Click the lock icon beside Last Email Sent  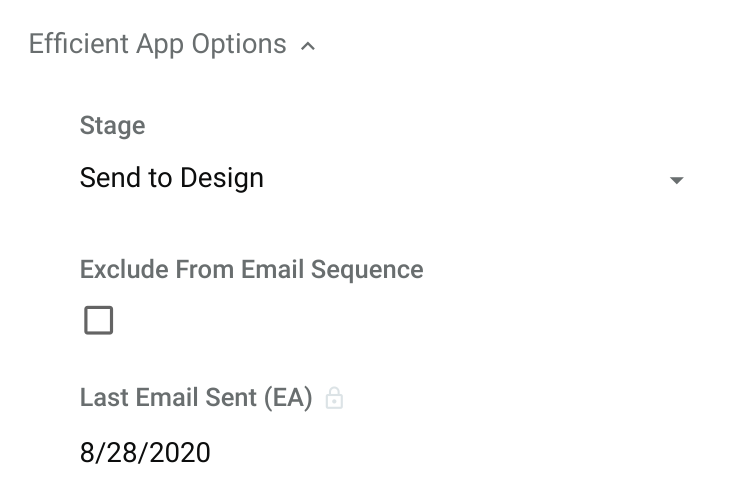(x=334, y=398)
